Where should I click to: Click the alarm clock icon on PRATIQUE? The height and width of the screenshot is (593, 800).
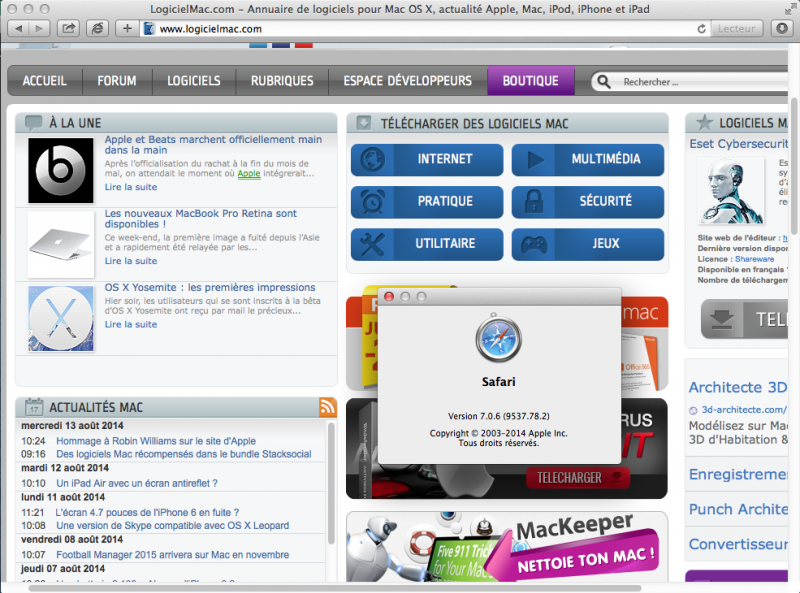[372, 202]
